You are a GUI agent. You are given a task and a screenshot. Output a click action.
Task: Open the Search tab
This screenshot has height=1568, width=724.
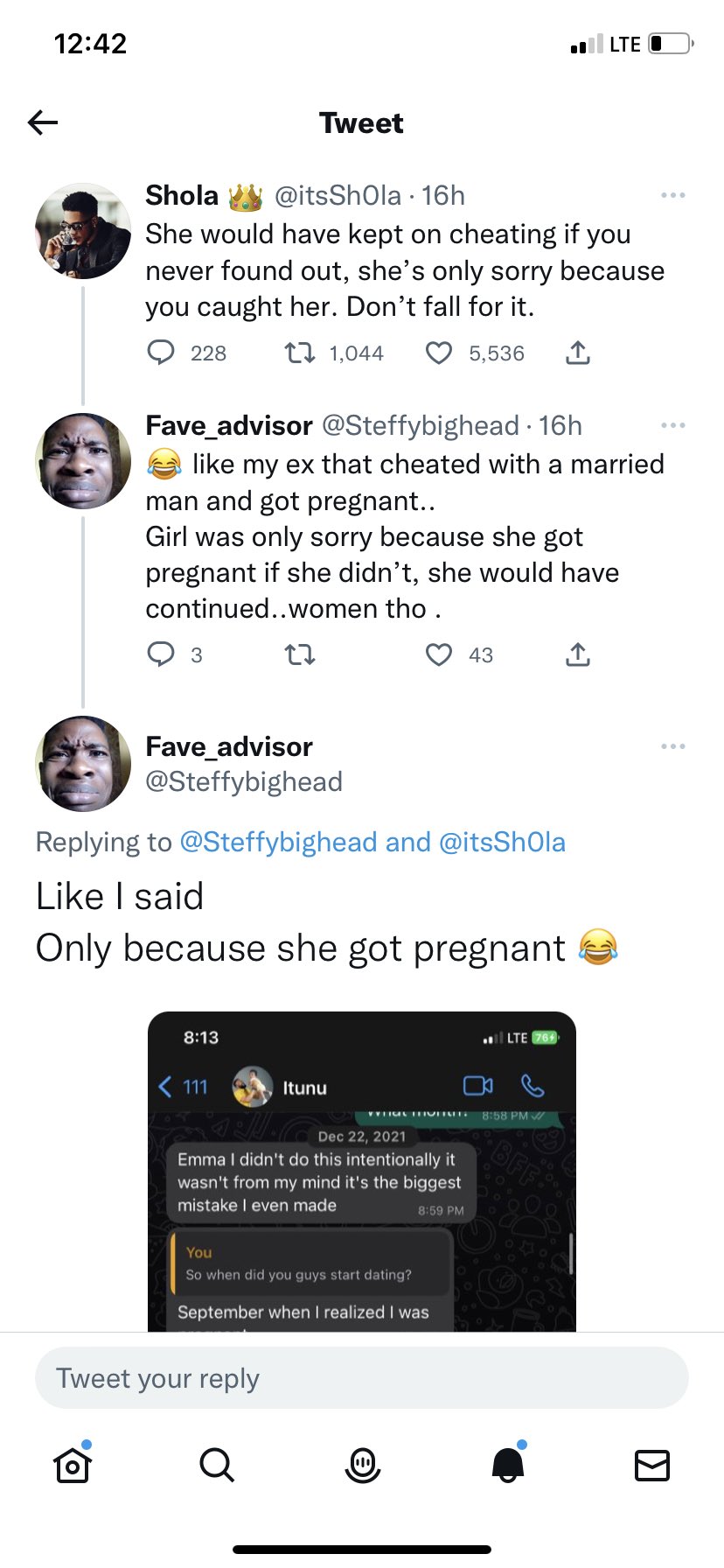[x=216, y=1465]
